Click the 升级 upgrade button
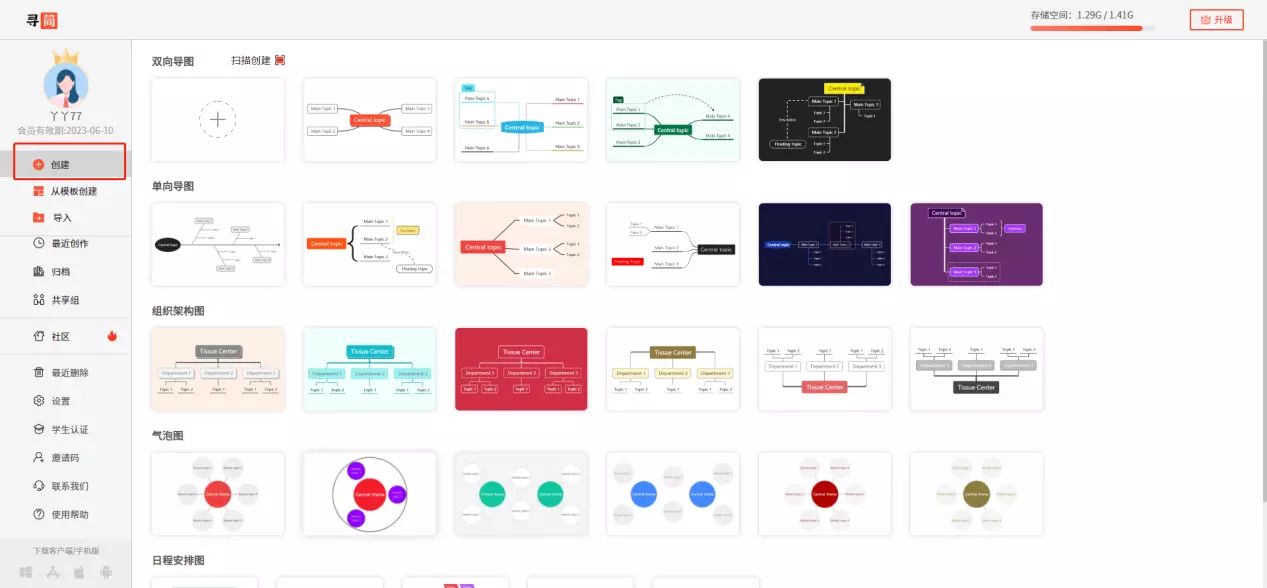Screen dimensions: 1267x588 pos(1216,19)
